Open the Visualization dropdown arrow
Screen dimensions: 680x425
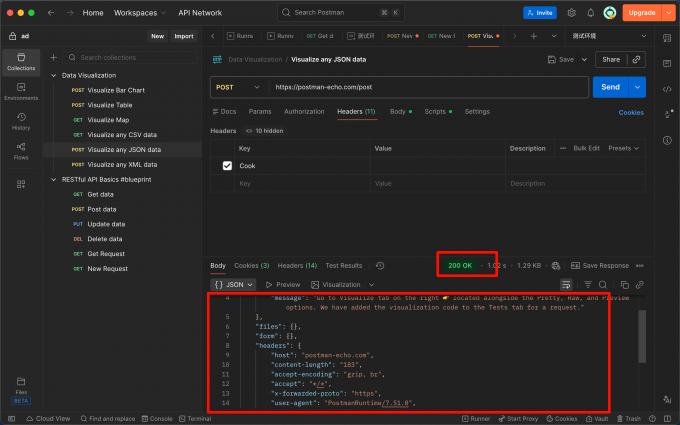point(372,284)
